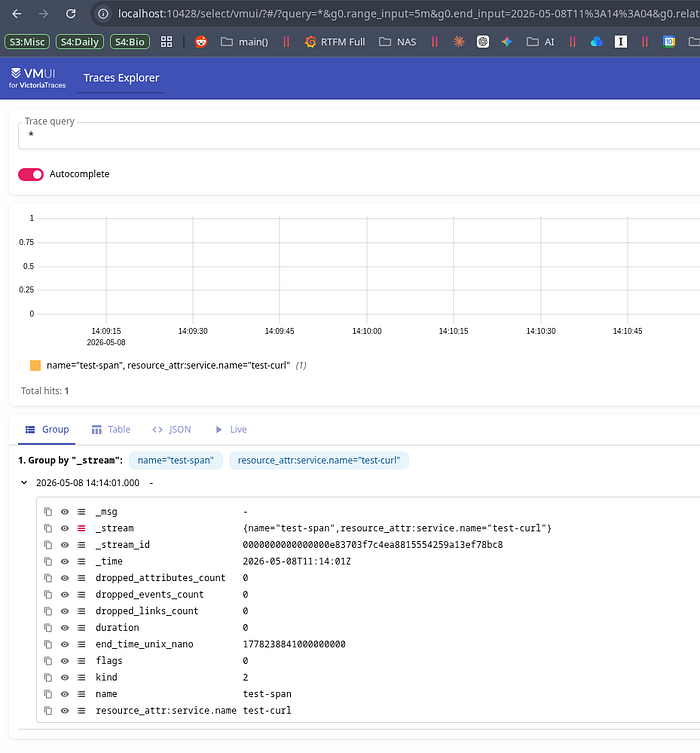Image resolution: width=700 pixels, height=753 pixels.
Task: Click the _stream_id hash value
Action: click(x=373, y=545)
